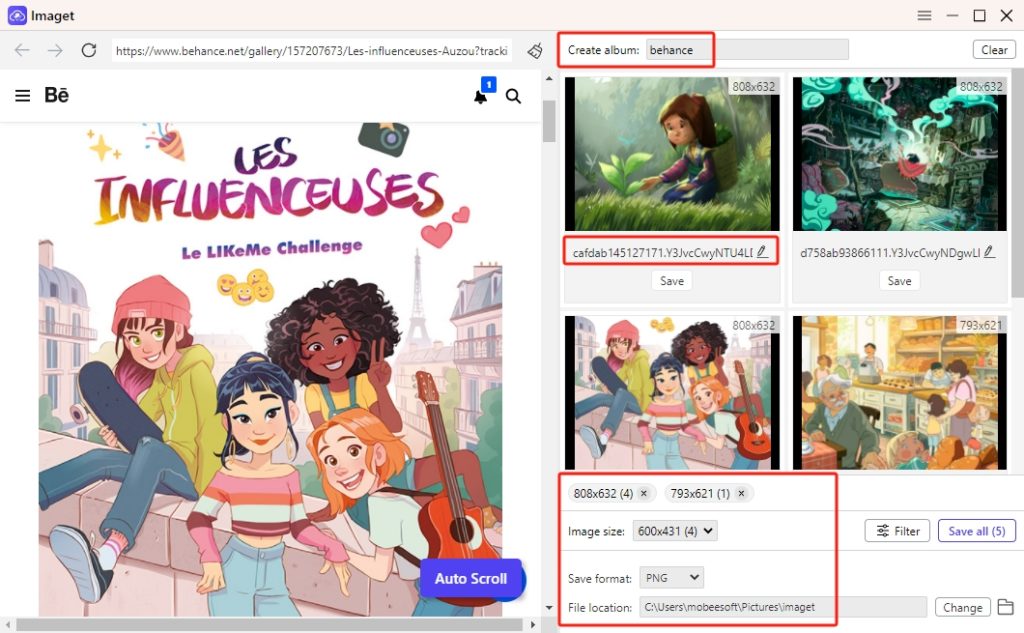This screenshot has height=633, width=1024.
Task: Remove the 793x621 size filter tag
Action: tap(741, 493)
